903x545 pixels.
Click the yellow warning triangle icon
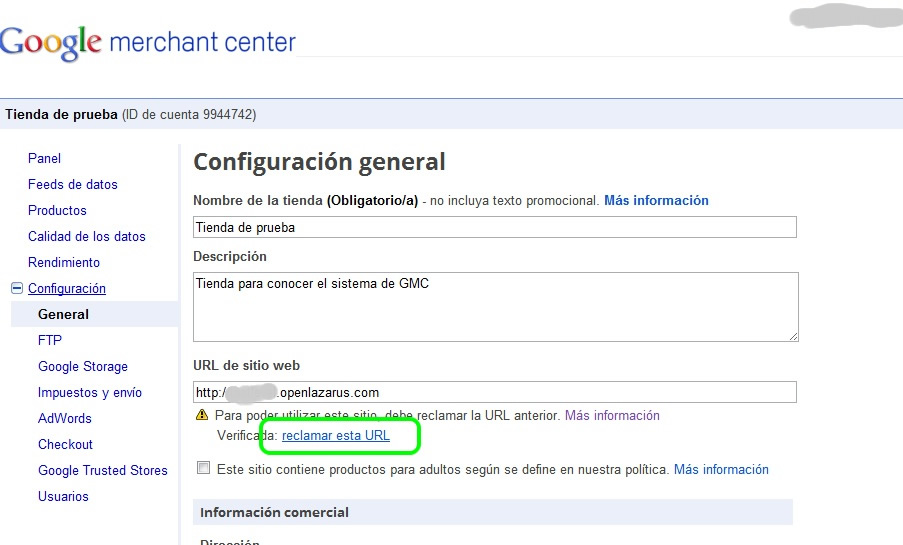tap(202, 414)
